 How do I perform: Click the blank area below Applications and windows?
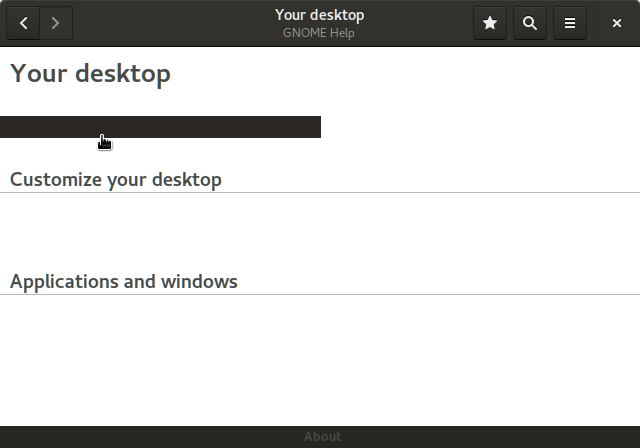click(x=320, y=359)
